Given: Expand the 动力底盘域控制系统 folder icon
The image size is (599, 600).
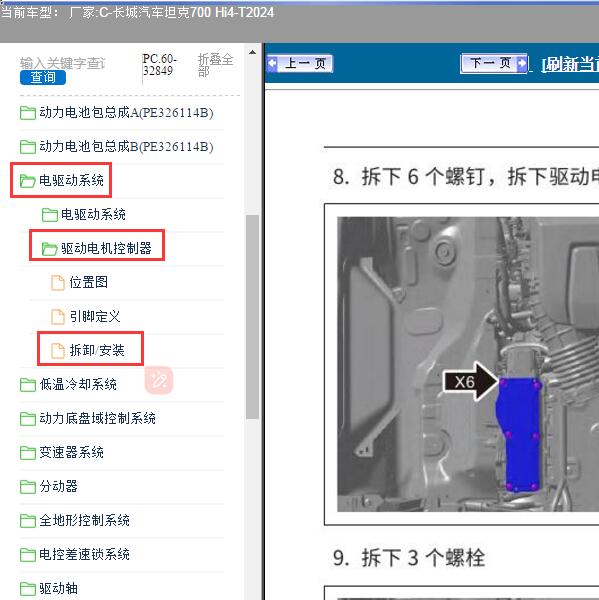Looking at the screenshot, I should click(x=28, y=419).
